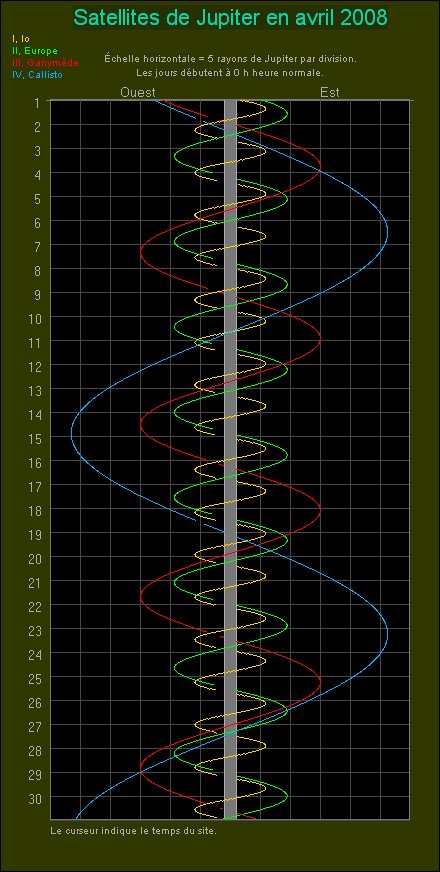Viewport: 440px width, 872px height.
Task: Select the 'II, Europe' legend entry
Action: point(34,51)
